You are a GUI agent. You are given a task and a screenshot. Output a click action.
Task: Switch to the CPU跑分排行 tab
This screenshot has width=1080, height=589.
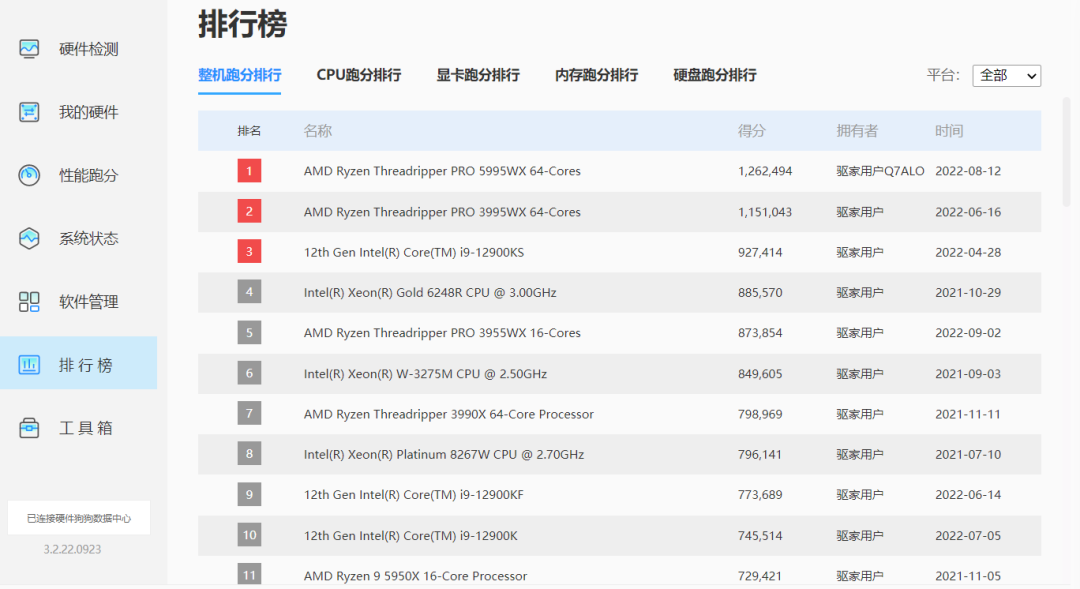(x=359, y=75)
